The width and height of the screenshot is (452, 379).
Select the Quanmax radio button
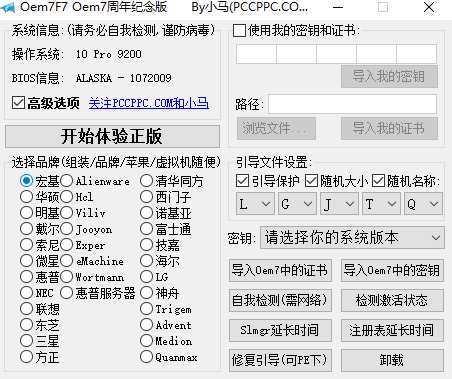click(146, 357)
